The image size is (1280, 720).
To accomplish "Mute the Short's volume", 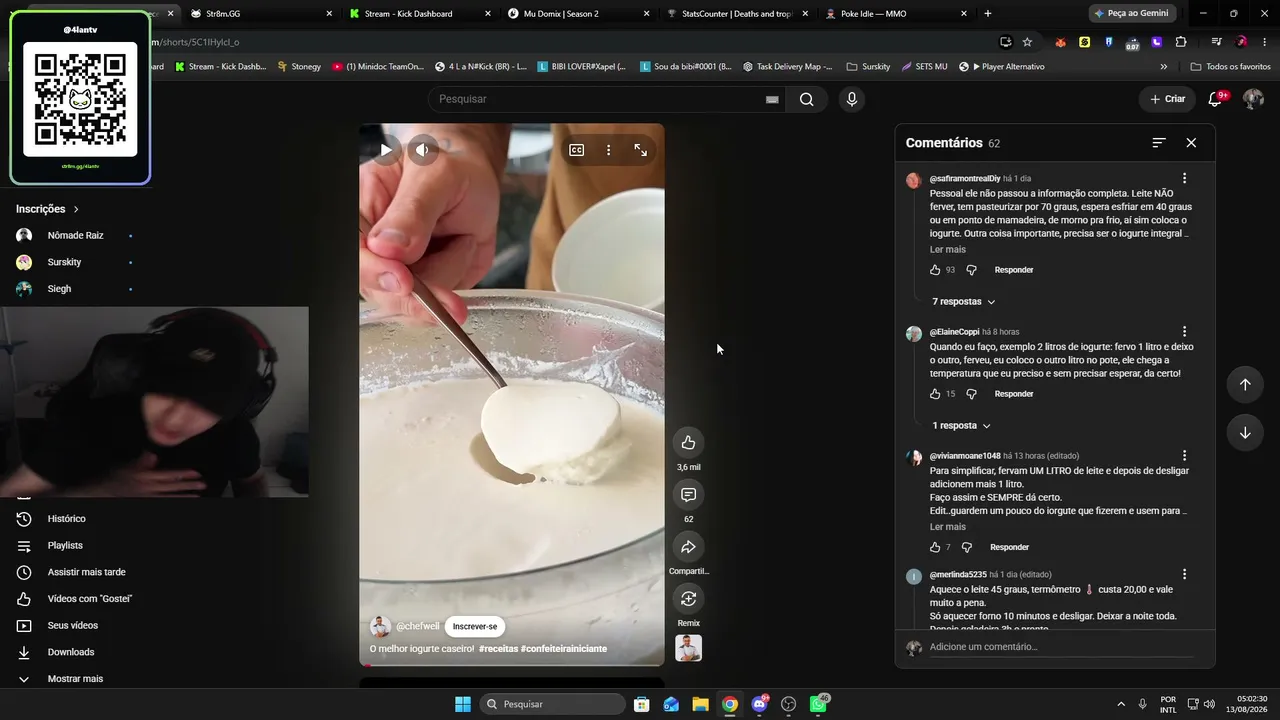I will 423,150.
